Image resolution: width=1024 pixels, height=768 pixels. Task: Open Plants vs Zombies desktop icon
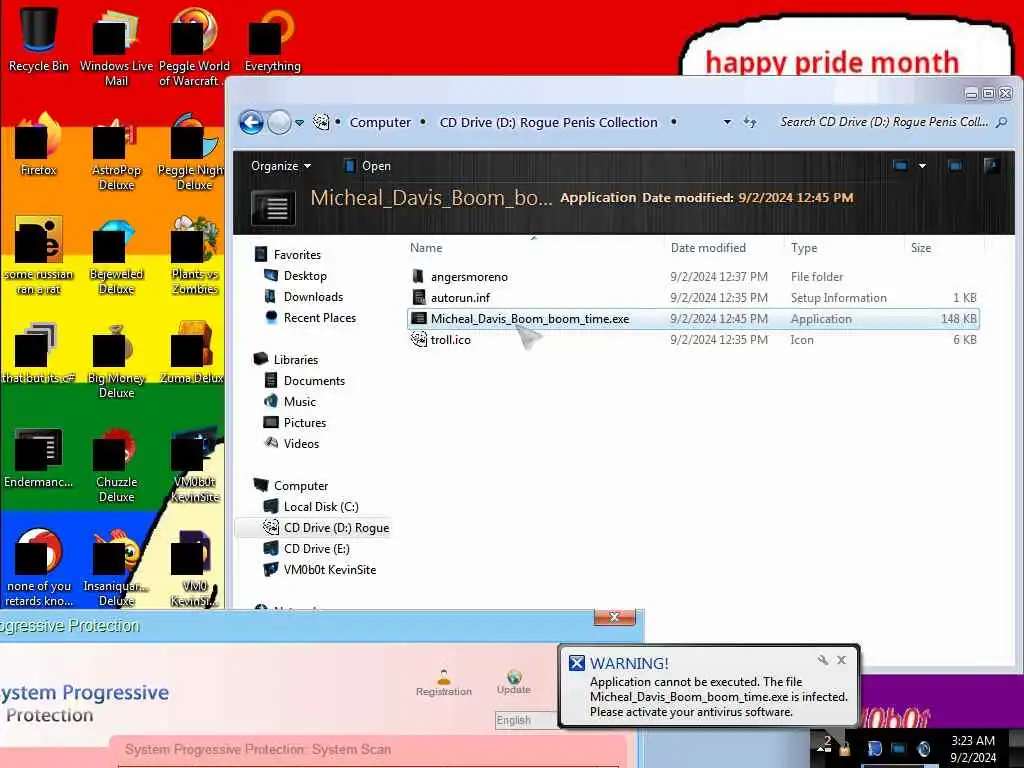click(x=195, y=256)
